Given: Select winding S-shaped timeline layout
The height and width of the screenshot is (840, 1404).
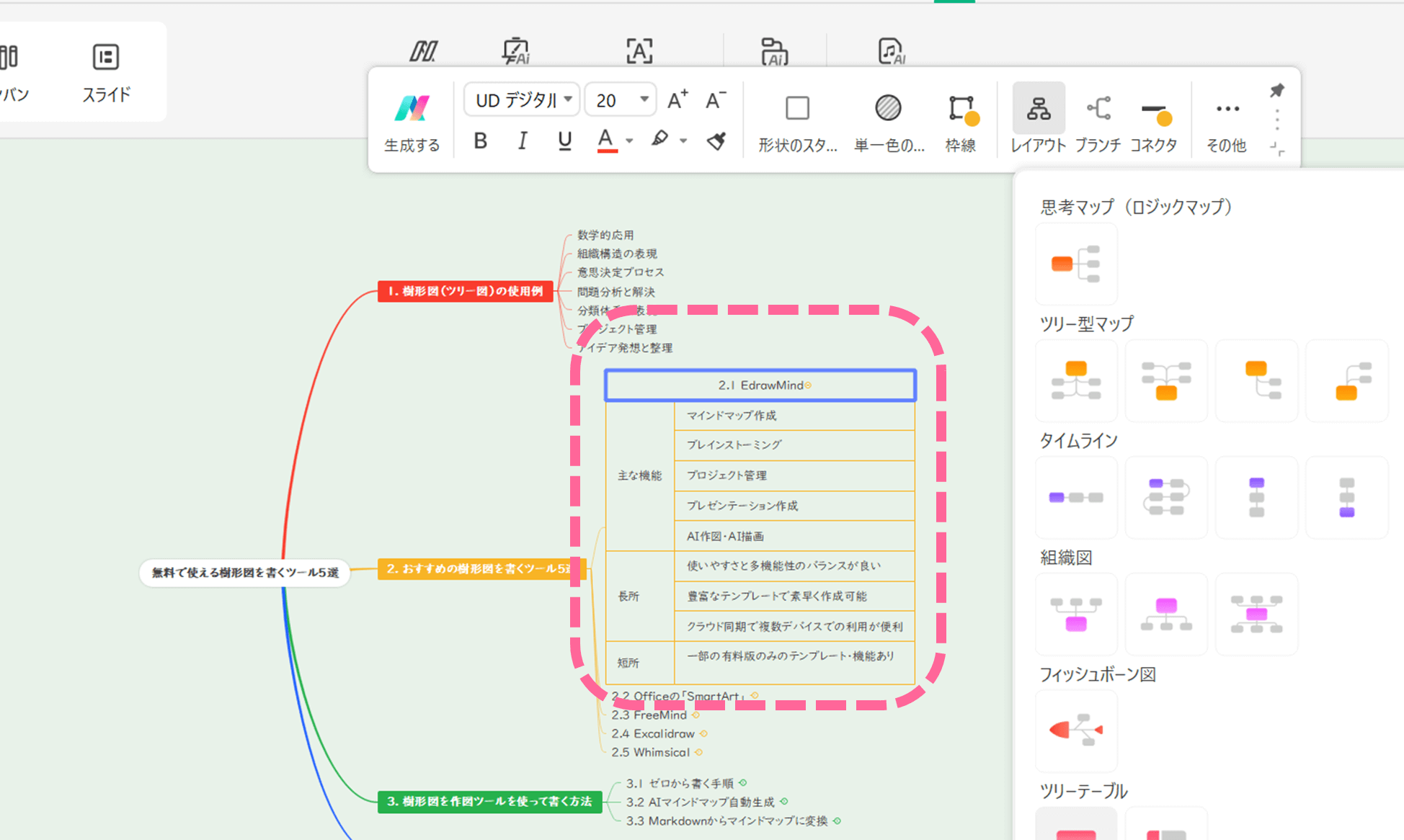Looking at the screenshot, I should (1166, 497).
